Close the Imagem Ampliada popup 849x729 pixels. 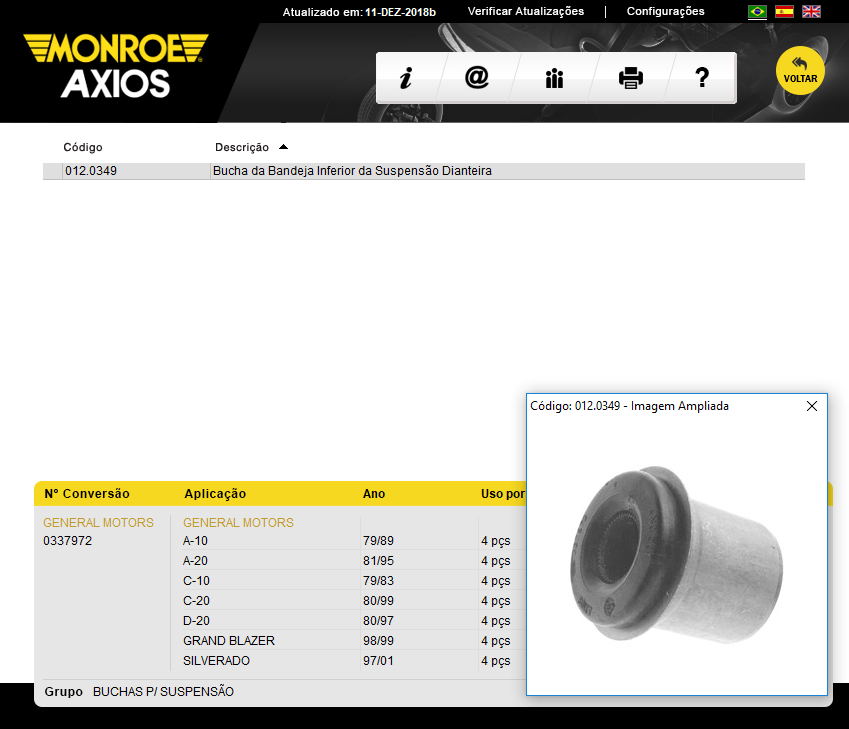(x=812, y=406)
